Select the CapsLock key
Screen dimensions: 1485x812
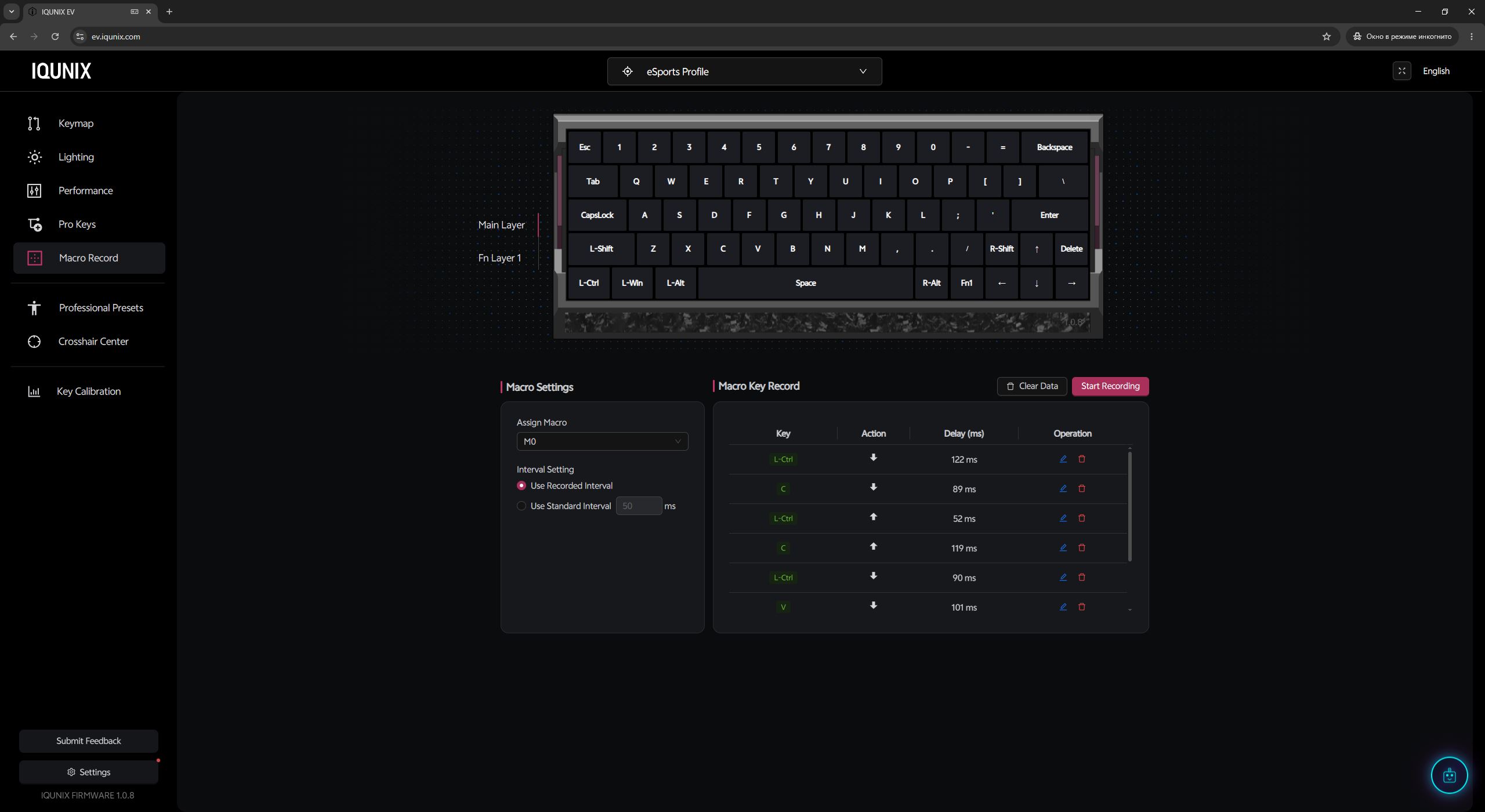[x=597, y=215]
